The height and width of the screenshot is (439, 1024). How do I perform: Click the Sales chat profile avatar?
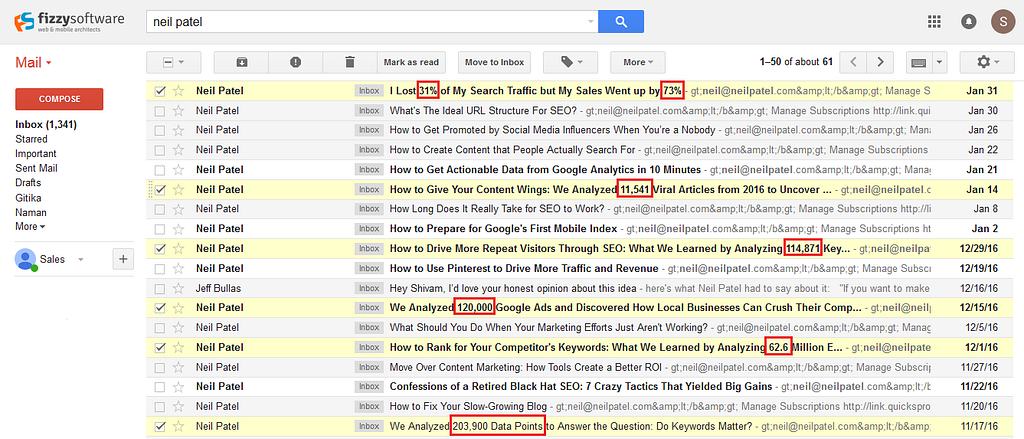click(x=25, y=259)
